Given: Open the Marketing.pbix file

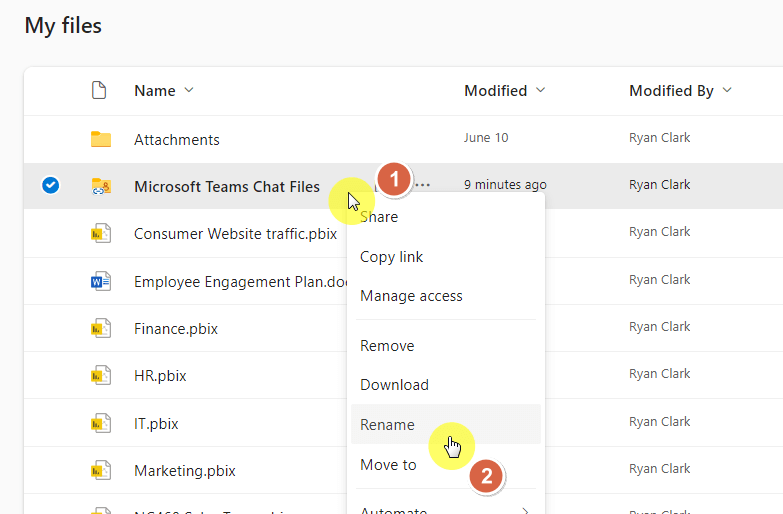Looking at the screenshot, I should [185, 471].
